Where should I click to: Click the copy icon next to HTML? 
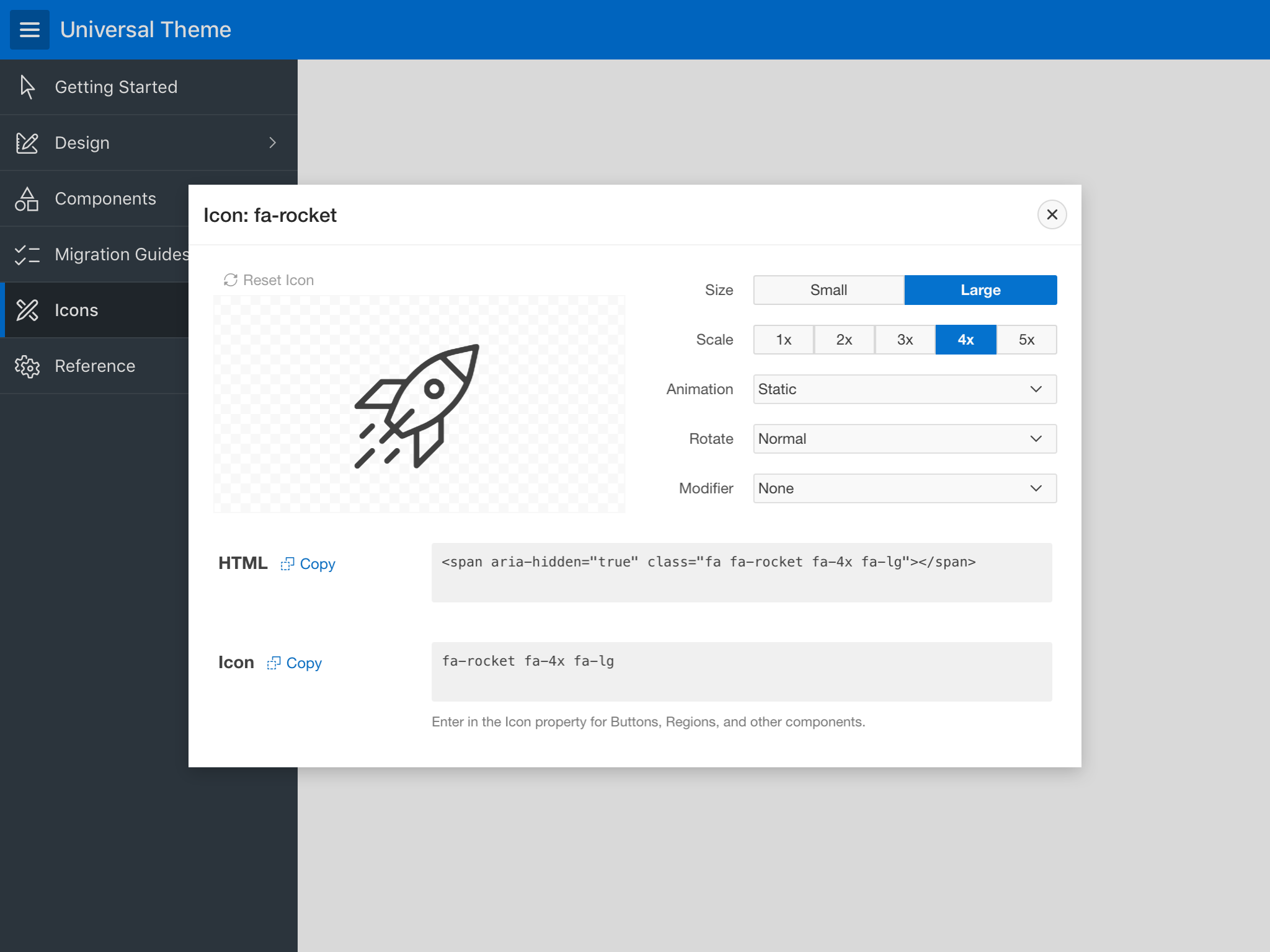[x=288, y=564]
